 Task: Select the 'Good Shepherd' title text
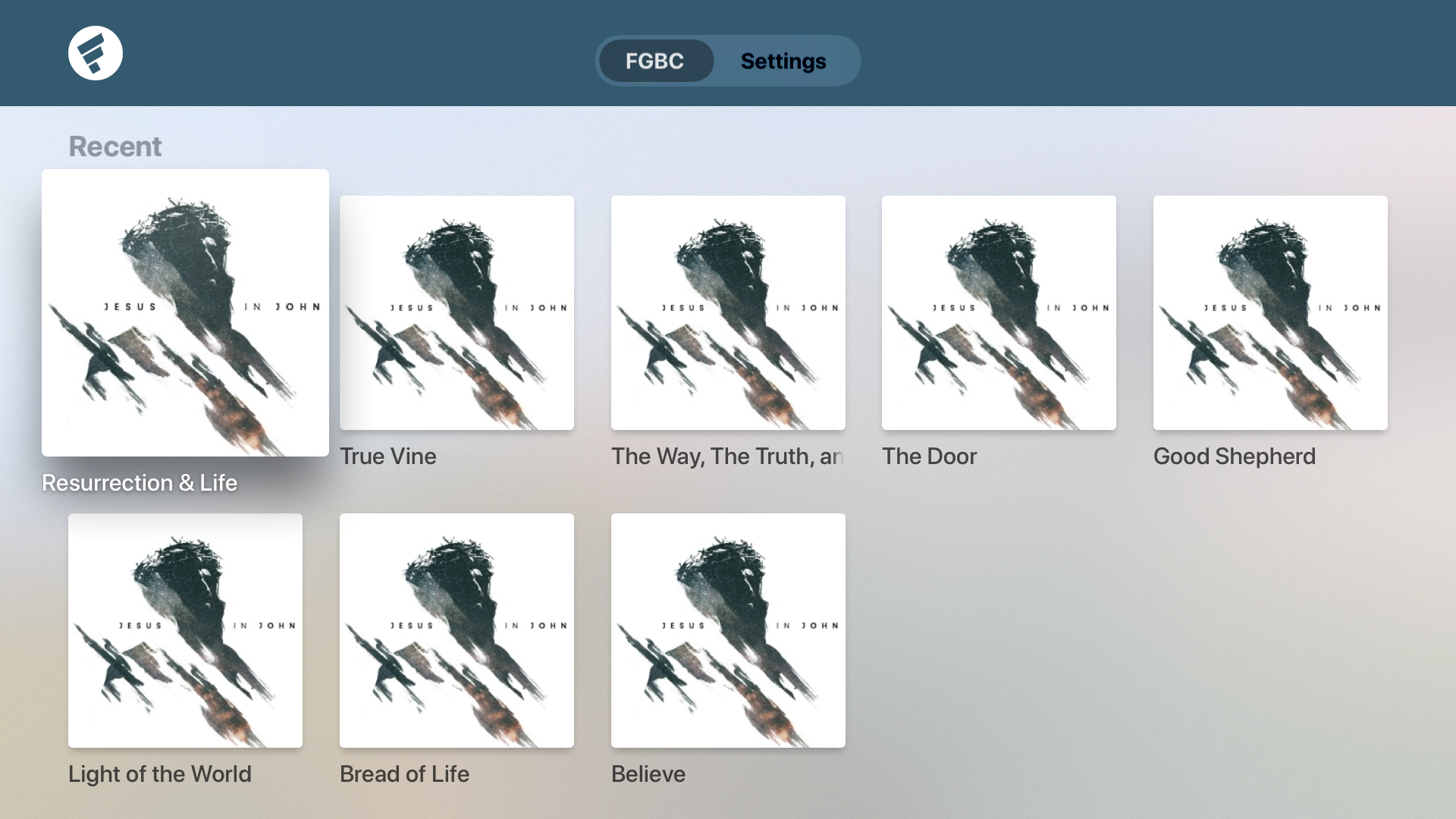click(x=1235, y=457)
